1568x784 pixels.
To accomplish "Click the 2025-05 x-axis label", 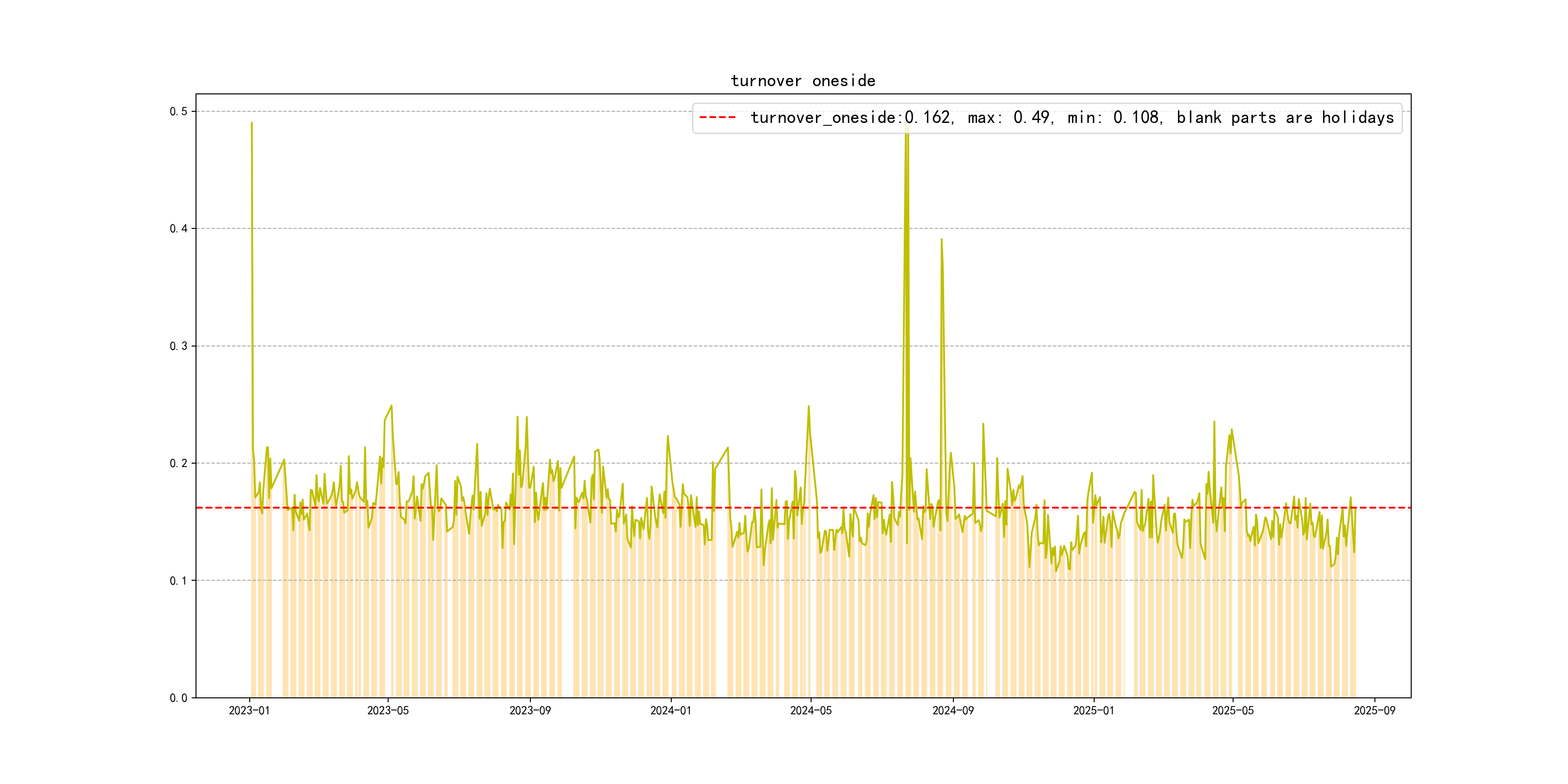I will point(1233,710).
